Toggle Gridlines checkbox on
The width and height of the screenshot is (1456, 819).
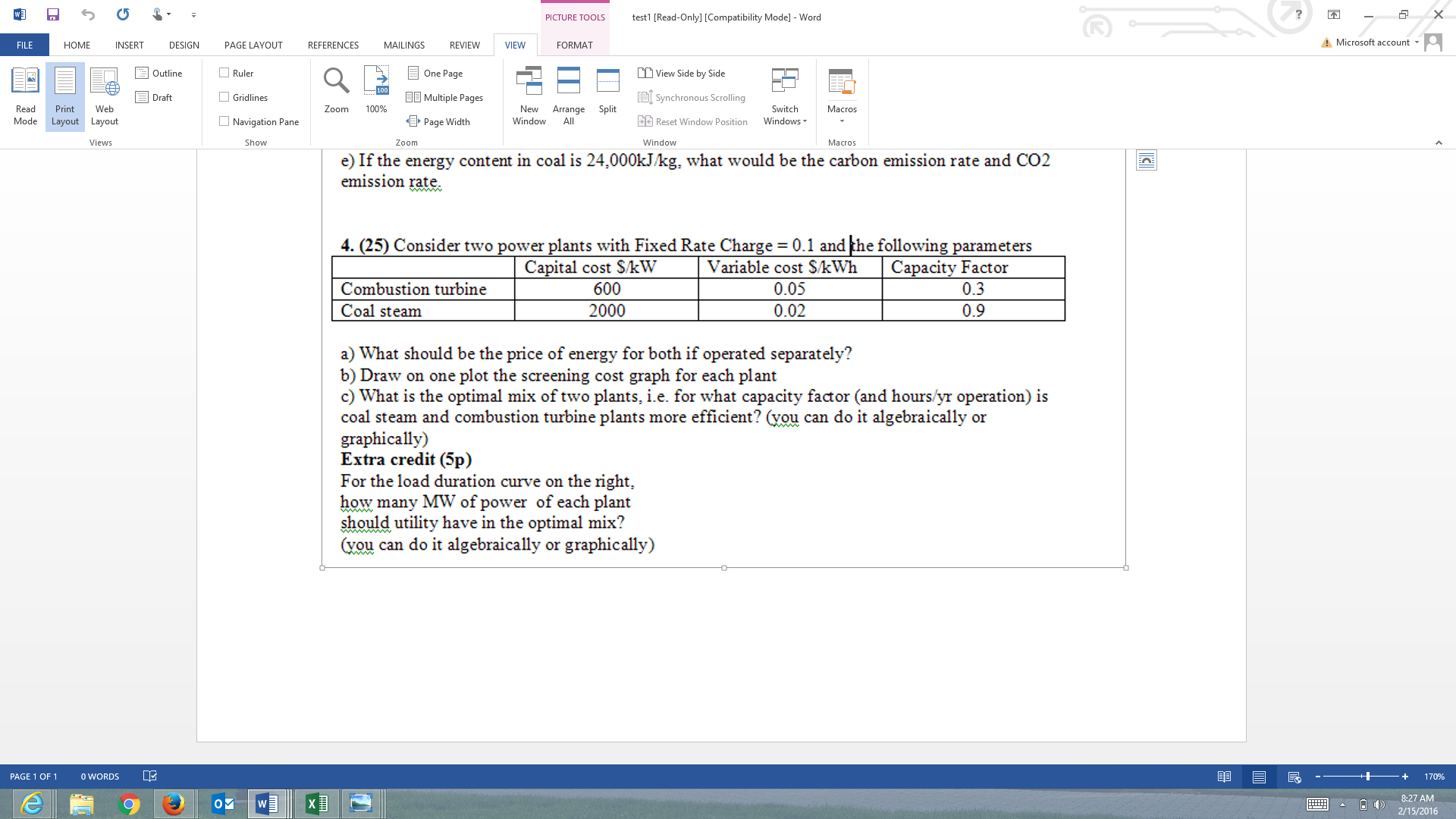(x=224, y=97)
